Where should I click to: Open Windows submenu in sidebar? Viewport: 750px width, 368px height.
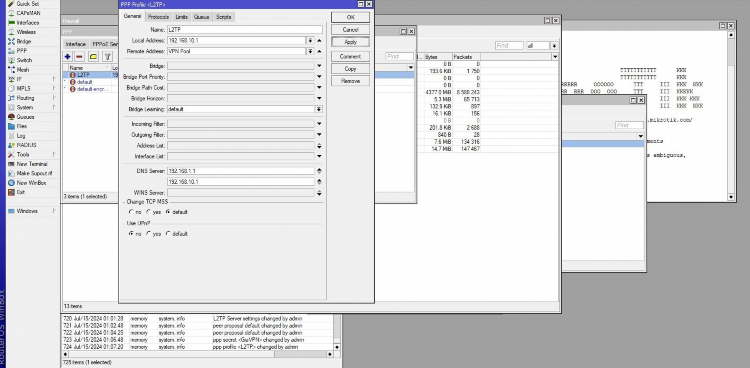[x=27, y=211]
